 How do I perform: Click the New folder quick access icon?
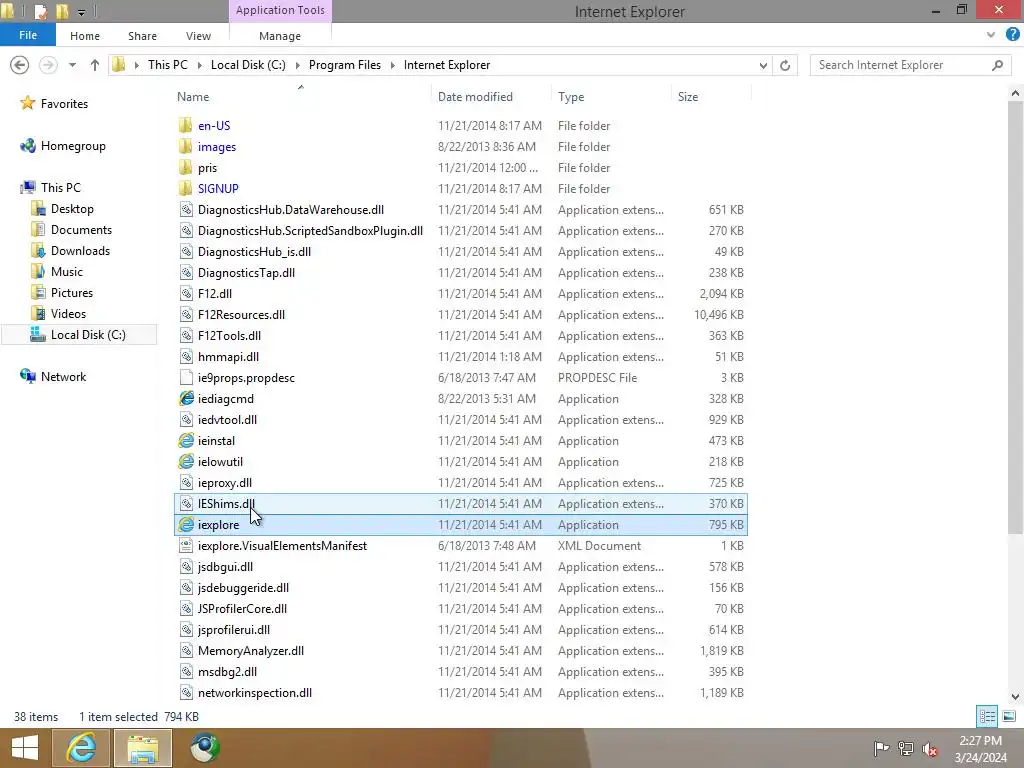point(62,11)
